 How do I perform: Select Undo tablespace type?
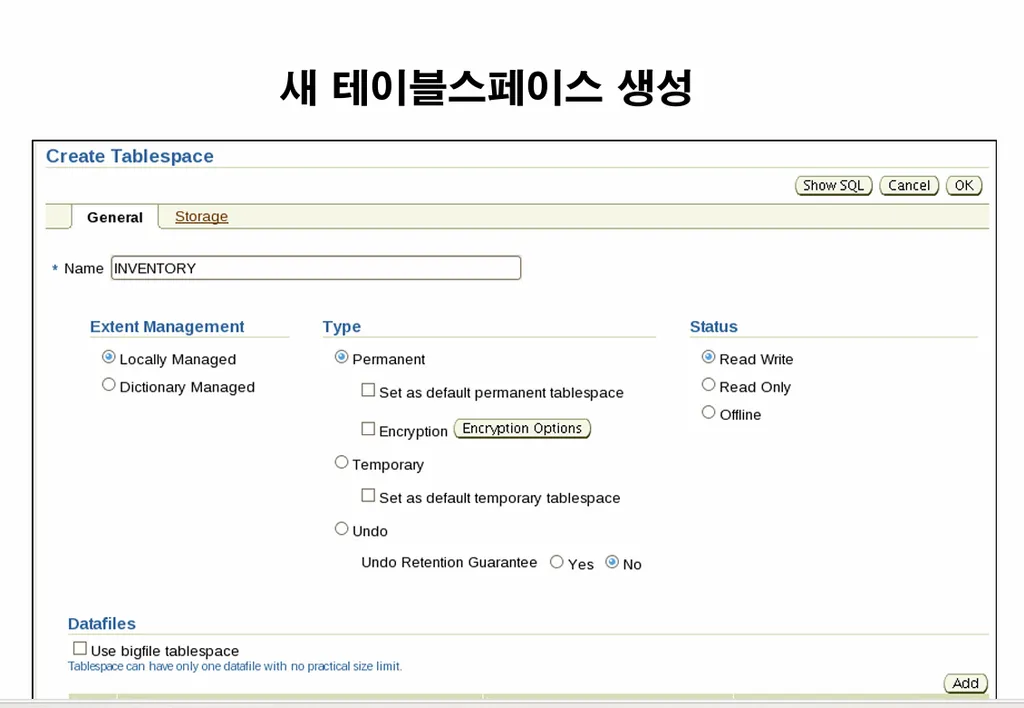point(341,528)
